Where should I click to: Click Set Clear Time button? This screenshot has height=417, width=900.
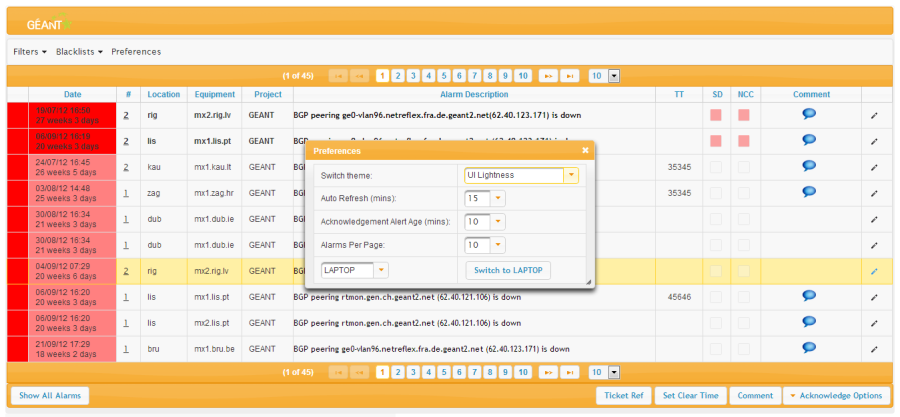(690, 395)
